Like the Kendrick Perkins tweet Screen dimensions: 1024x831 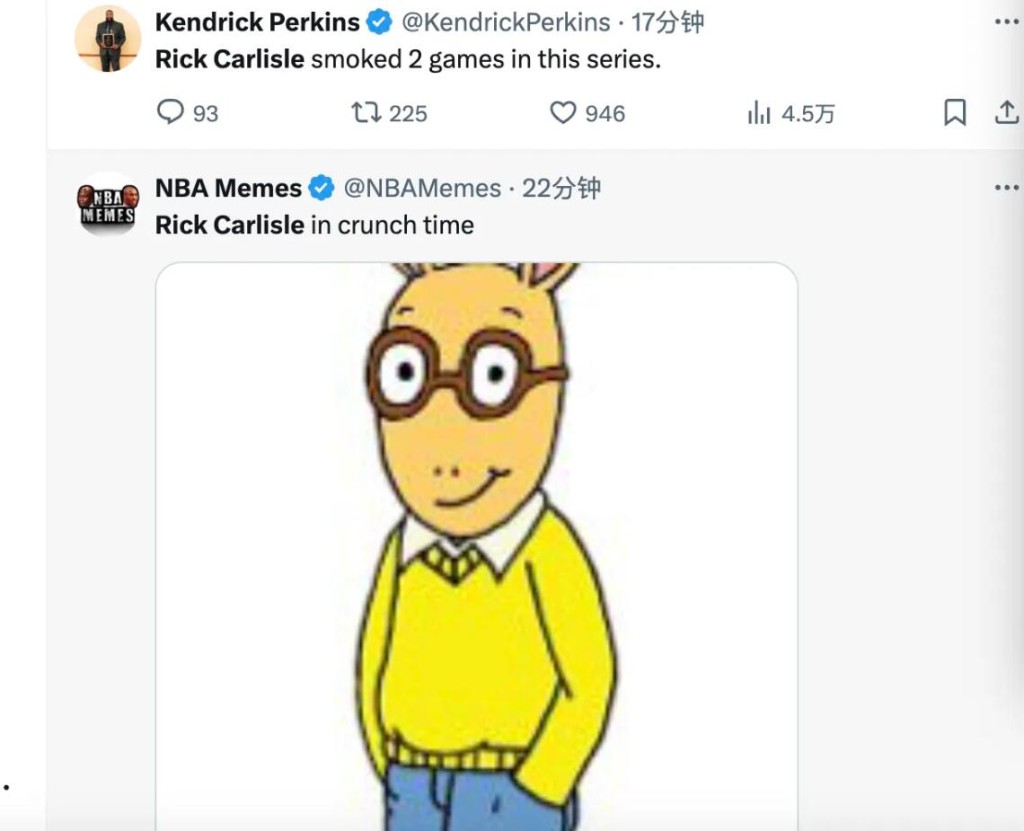[564, 113]
